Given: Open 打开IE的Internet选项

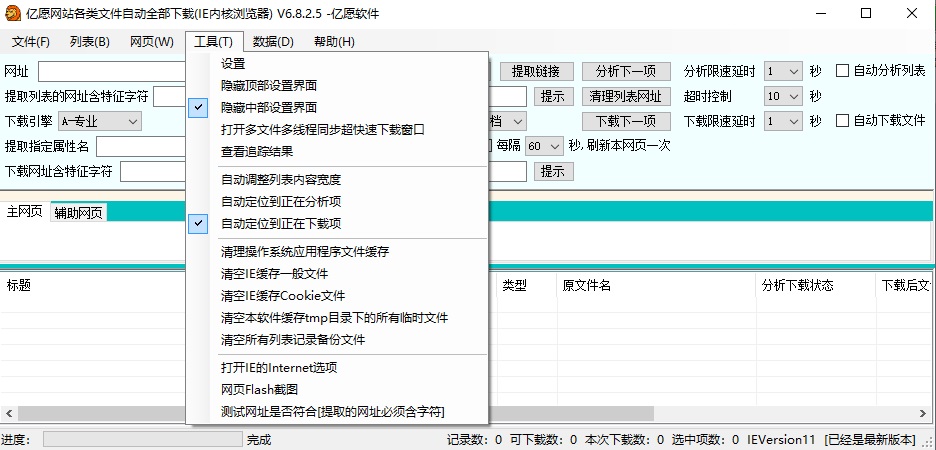Looking at the screenshot, I should [337, 368].
